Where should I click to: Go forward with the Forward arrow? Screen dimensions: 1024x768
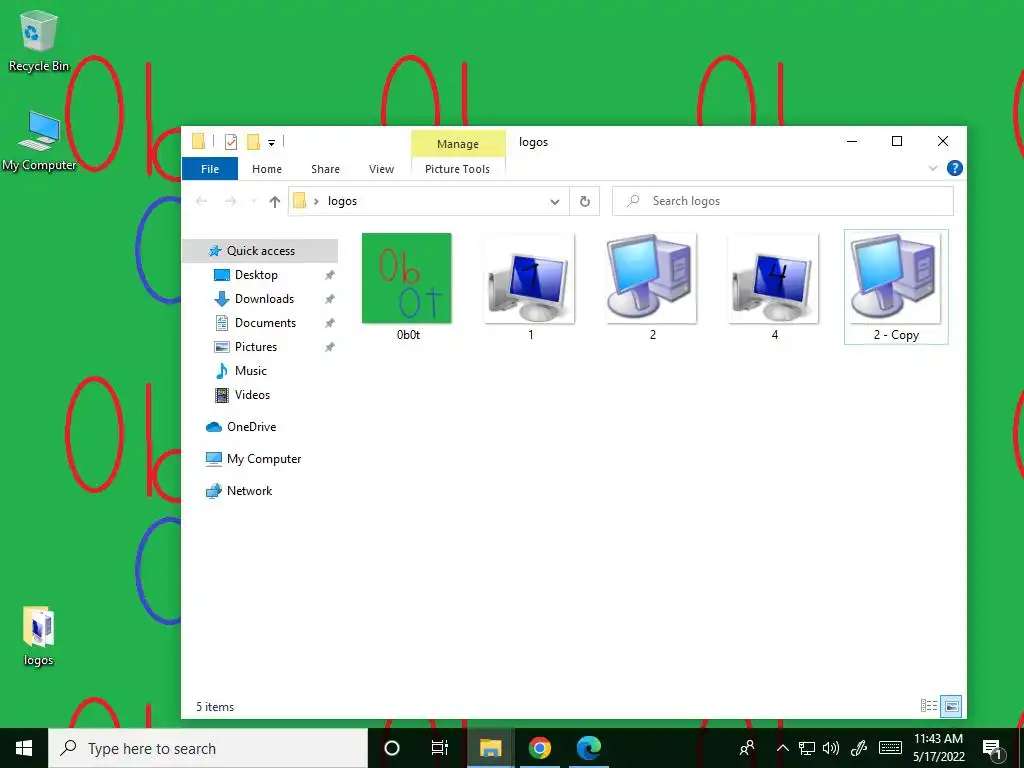click(x=230, y=201)
